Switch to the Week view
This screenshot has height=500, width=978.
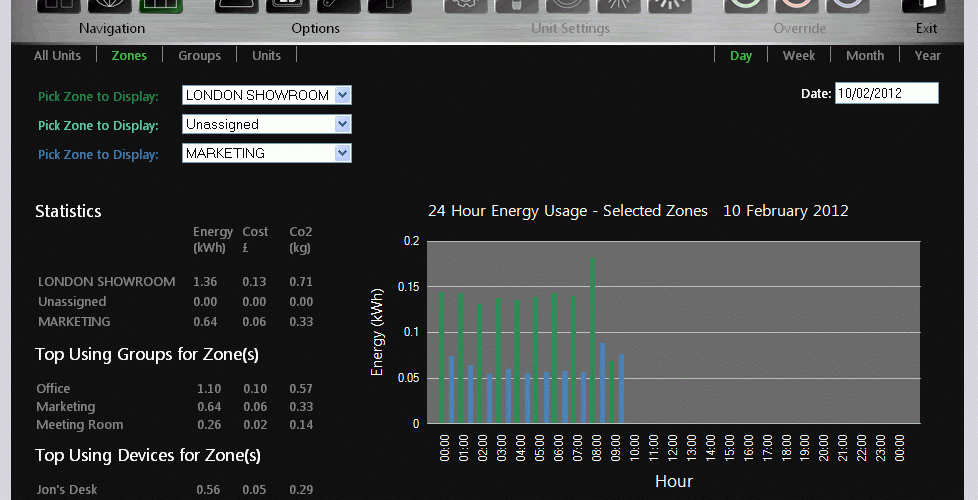[799, 55]
